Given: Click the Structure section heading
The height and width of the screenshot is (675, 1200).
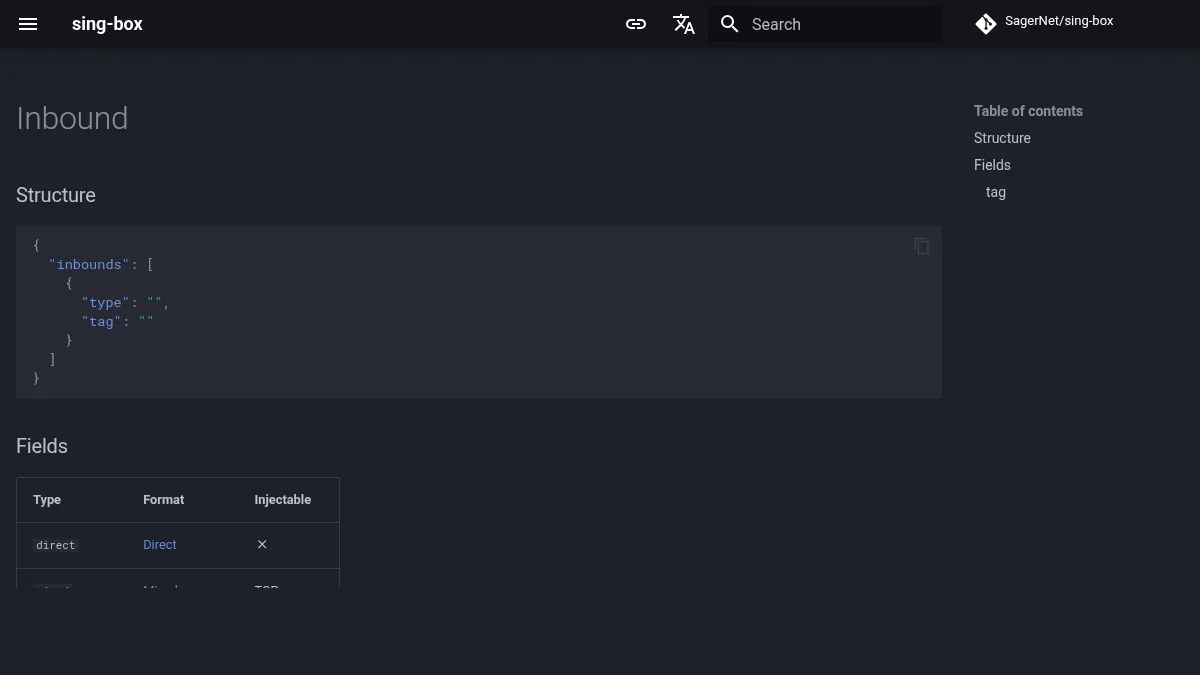Looking at the screenshot, I should tap(56, 195).
